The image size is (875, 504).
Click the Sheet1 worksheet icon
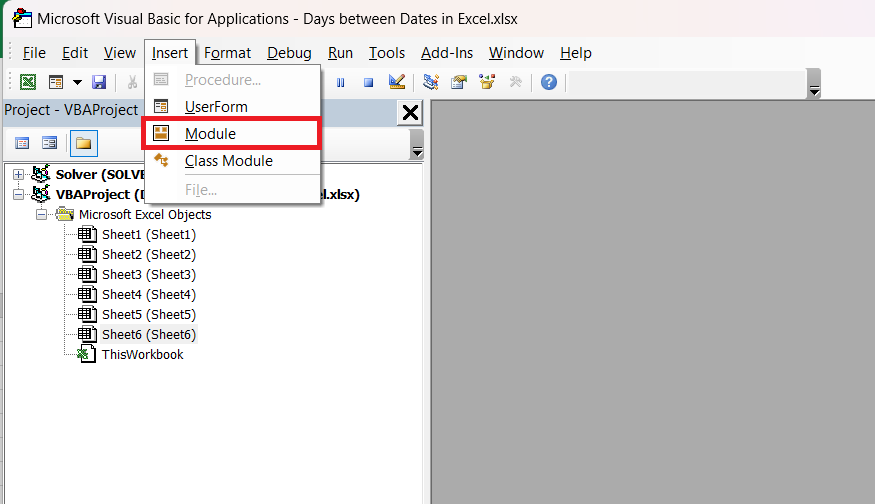(x=87, y=234)
